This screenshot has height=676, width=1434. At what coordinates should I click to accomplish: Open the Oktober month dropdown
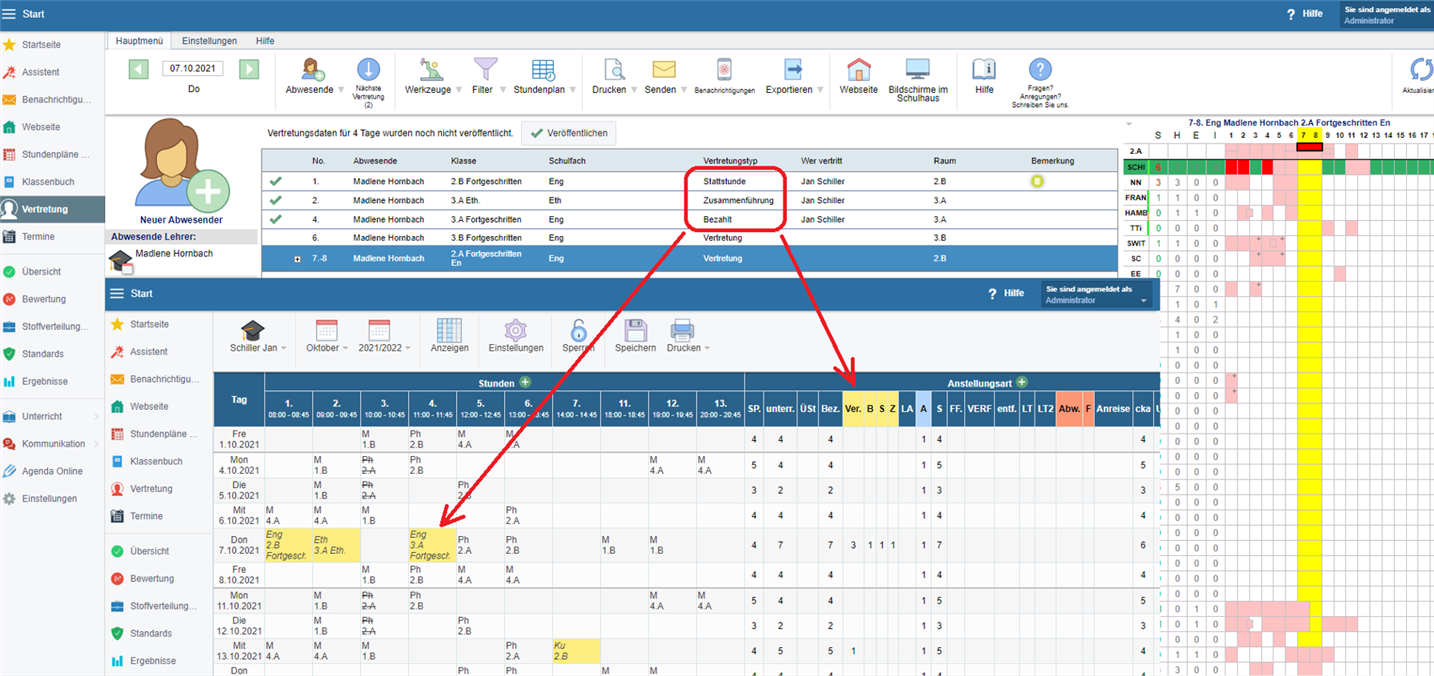326,337
